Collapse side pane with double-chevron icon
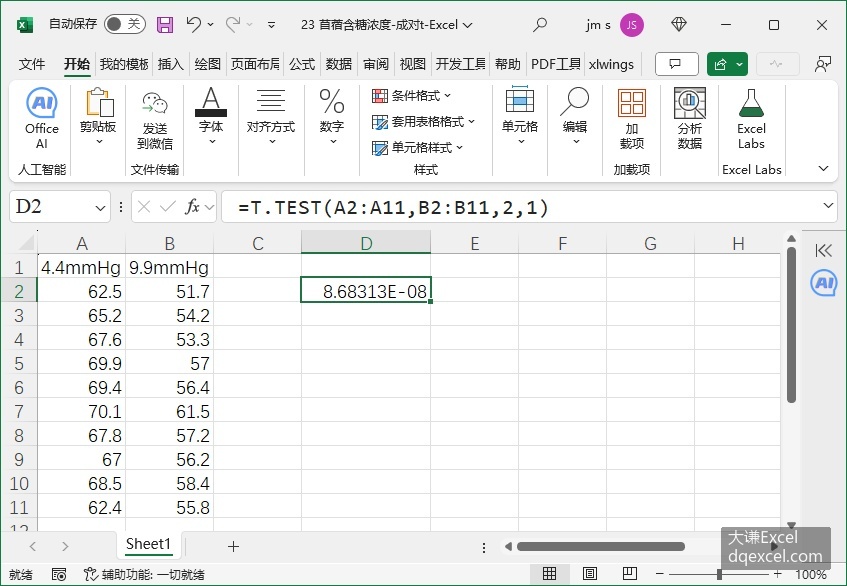The height and width of the screenshot is (586, 847). click(x=823, y=250)
